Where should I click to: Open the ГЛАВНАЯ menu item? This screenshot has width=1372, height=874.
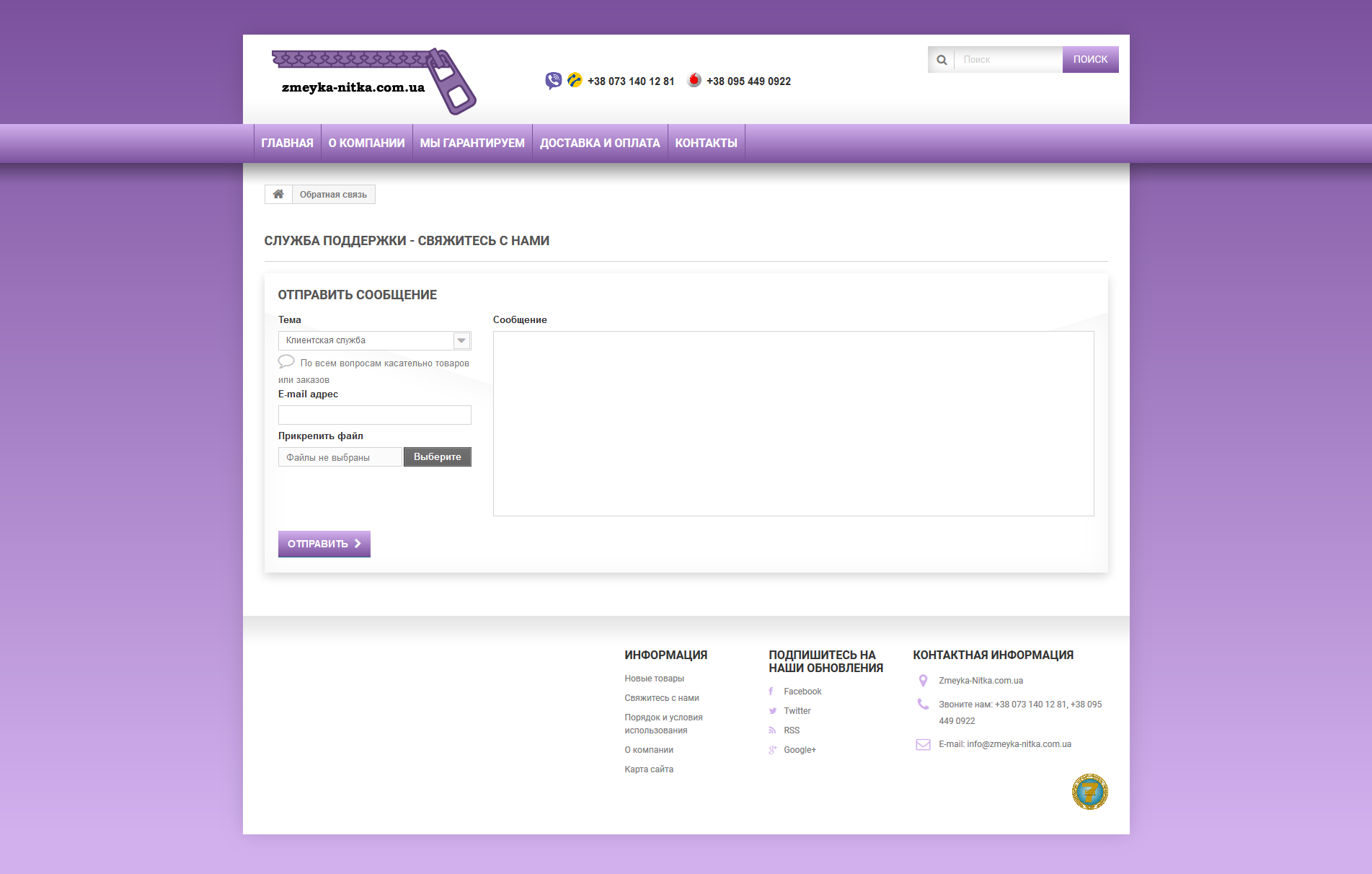tap(287, 143)
